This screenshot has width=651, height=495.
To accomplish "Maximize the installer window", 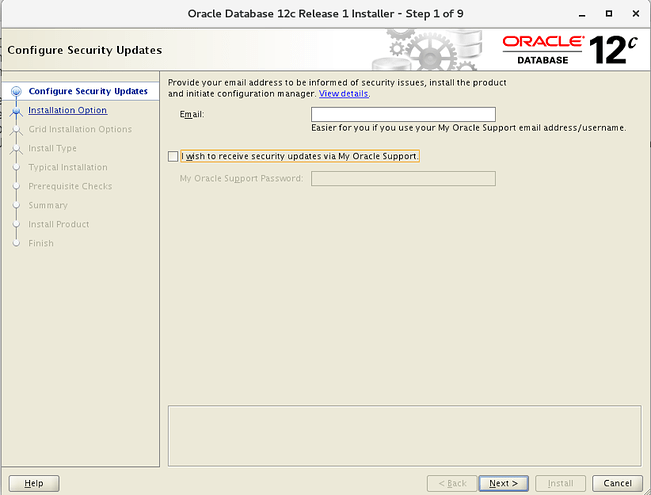I will [x=609, y=14].
